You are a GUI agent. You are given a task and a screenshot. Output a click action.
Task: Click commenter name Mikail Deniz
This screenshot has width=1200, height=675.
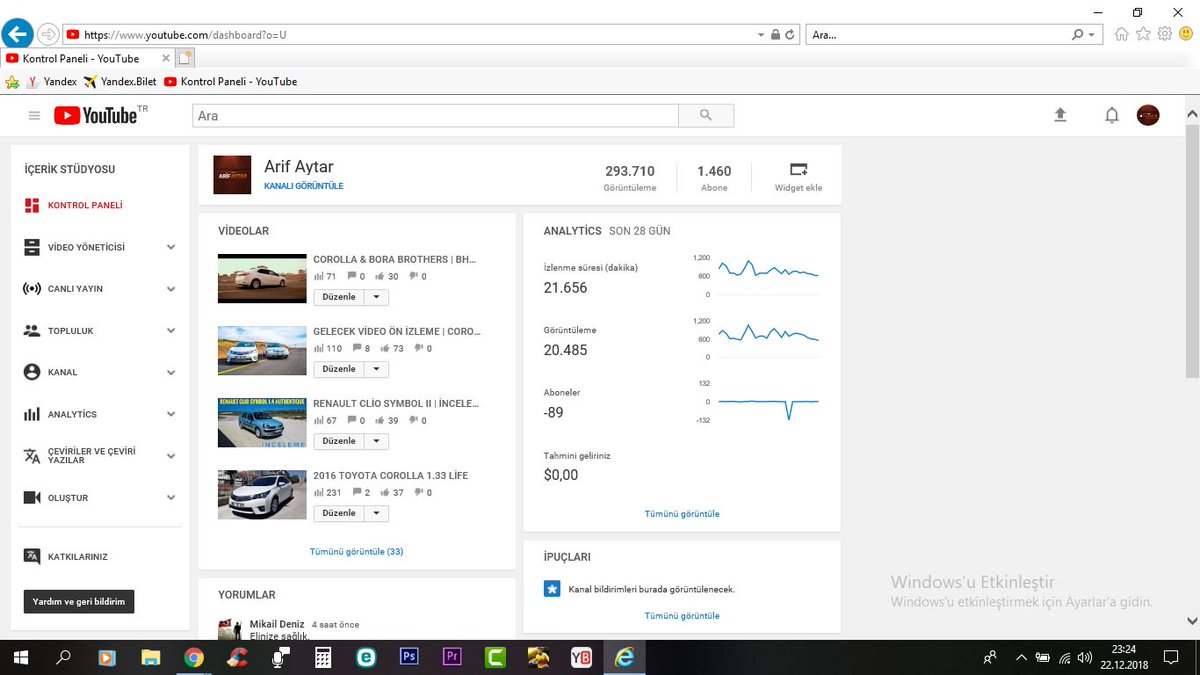point(277,624)
